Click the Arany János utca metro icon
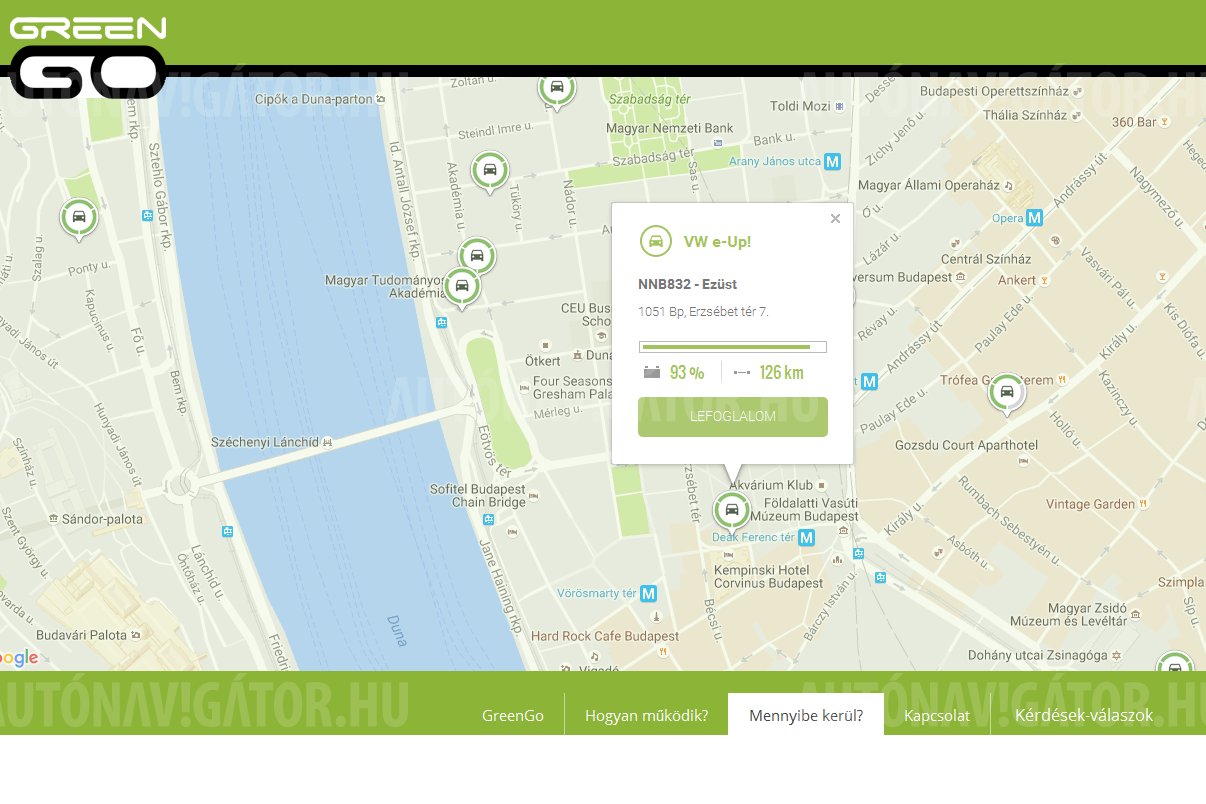 pyautogui.click(x=833, y=161)
